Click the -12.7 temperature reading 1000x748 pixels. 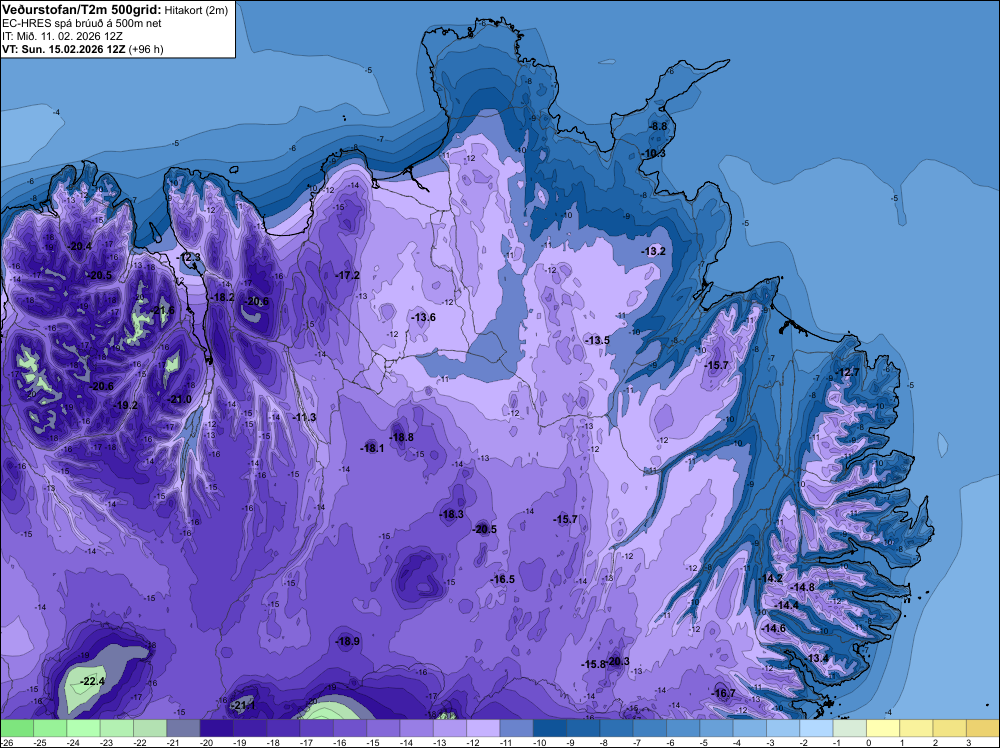tap(848, 372)
